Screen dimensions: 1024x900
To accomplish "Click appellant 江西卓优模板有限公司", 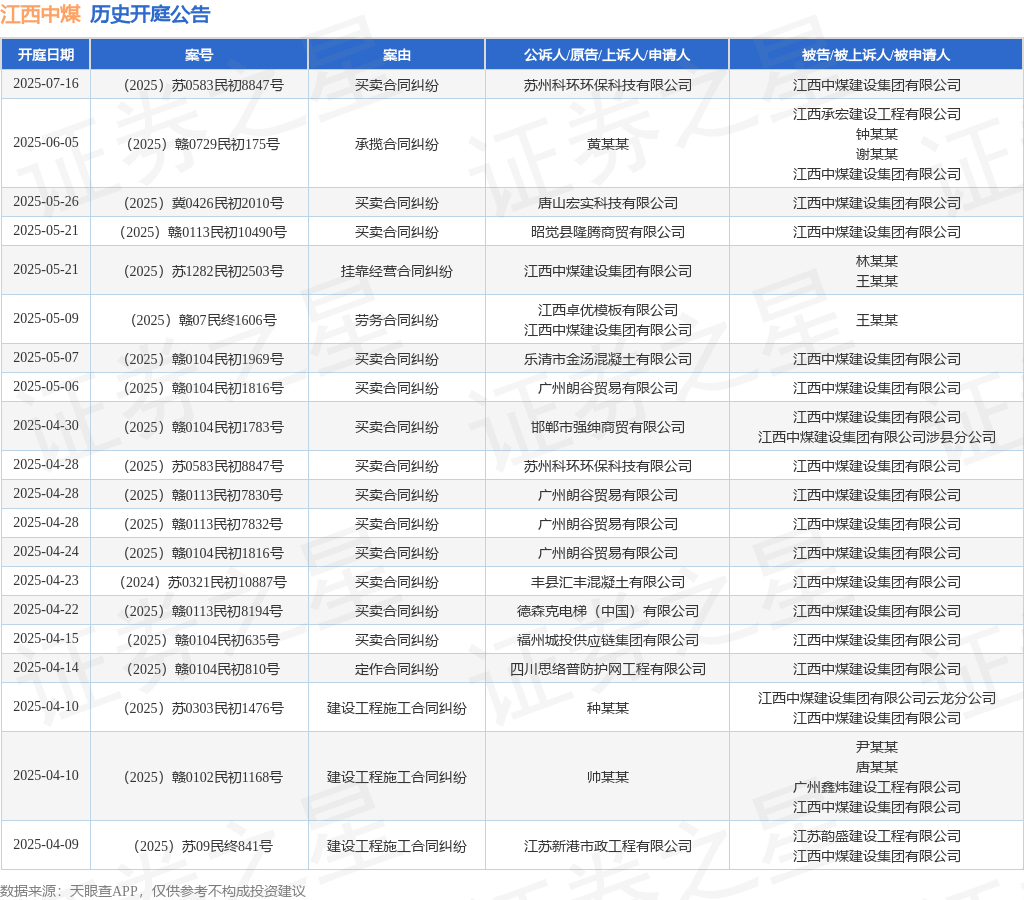I will (x=607, y=310).
